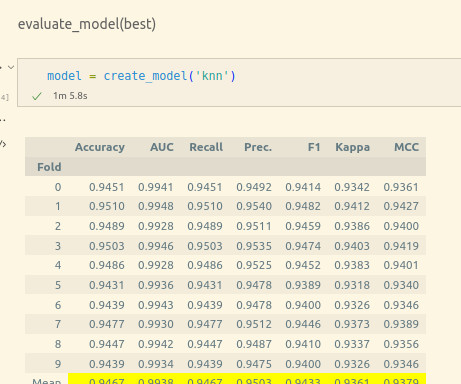Select fold 4 Kappa value 0.9383

pos(352,265)
